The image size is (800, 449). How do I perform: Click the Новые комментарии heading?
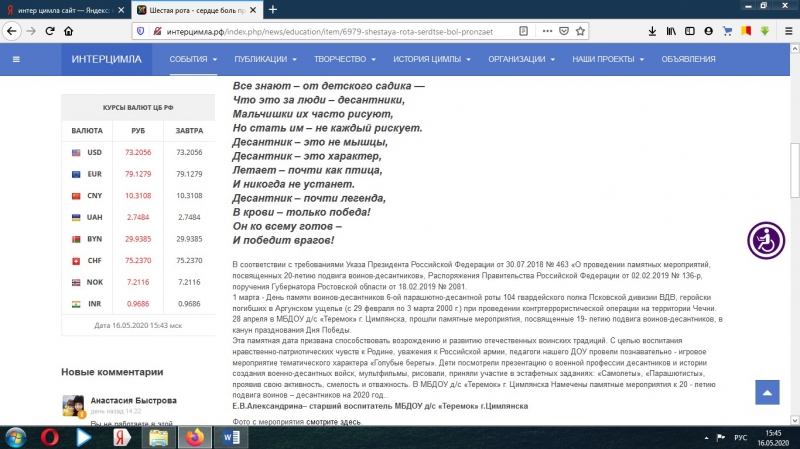point(112,372)
